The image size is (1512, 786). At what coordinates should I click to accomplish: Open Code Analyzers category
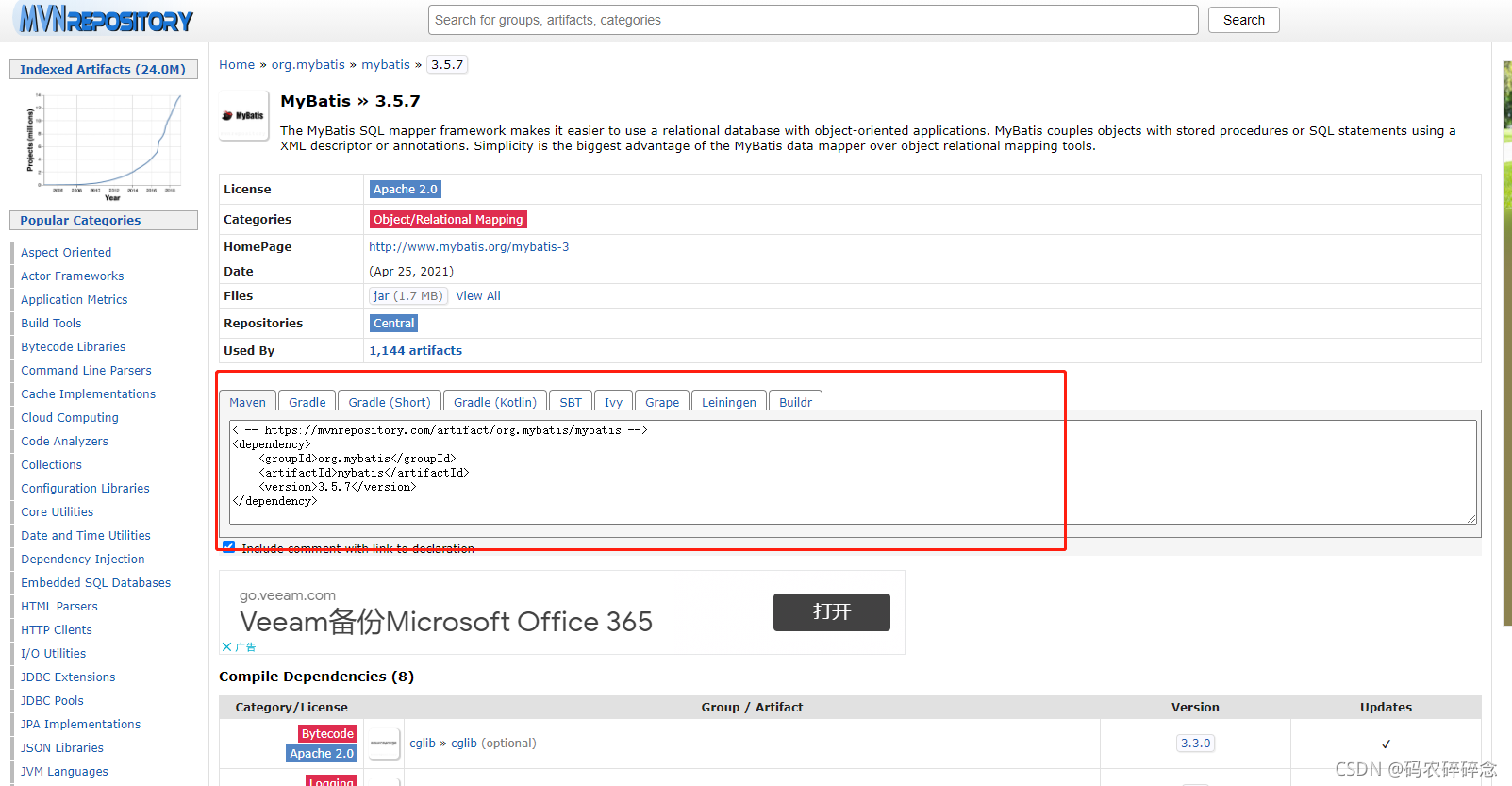(x=65, y=441)
